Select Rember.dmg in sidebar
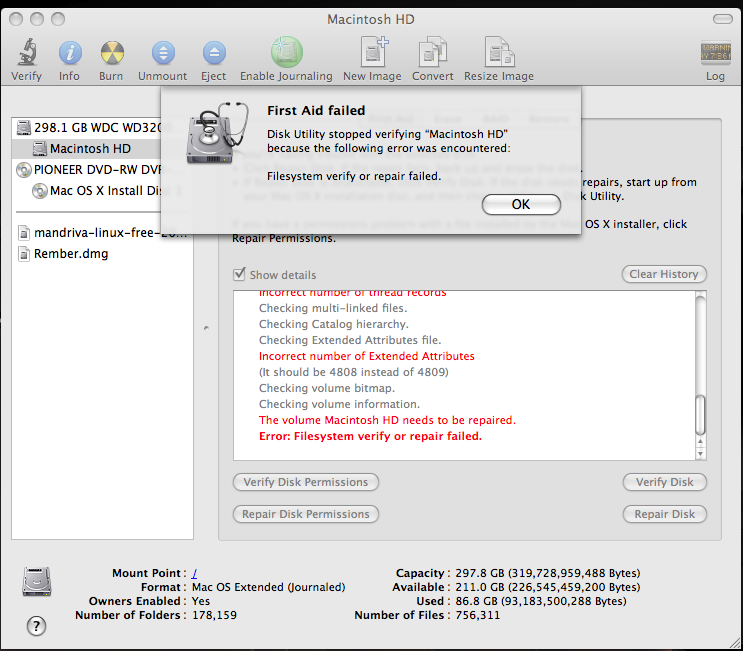This screenshot has height=651, width=743. pos(102,254)
